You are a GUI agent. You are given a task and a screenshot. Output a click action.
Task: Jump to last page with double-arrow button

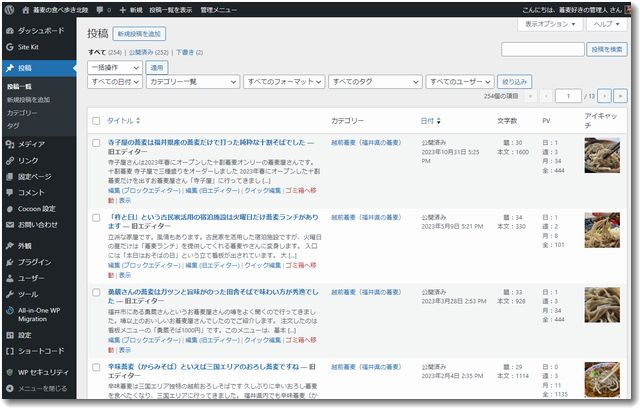click(x=621, y=96)
